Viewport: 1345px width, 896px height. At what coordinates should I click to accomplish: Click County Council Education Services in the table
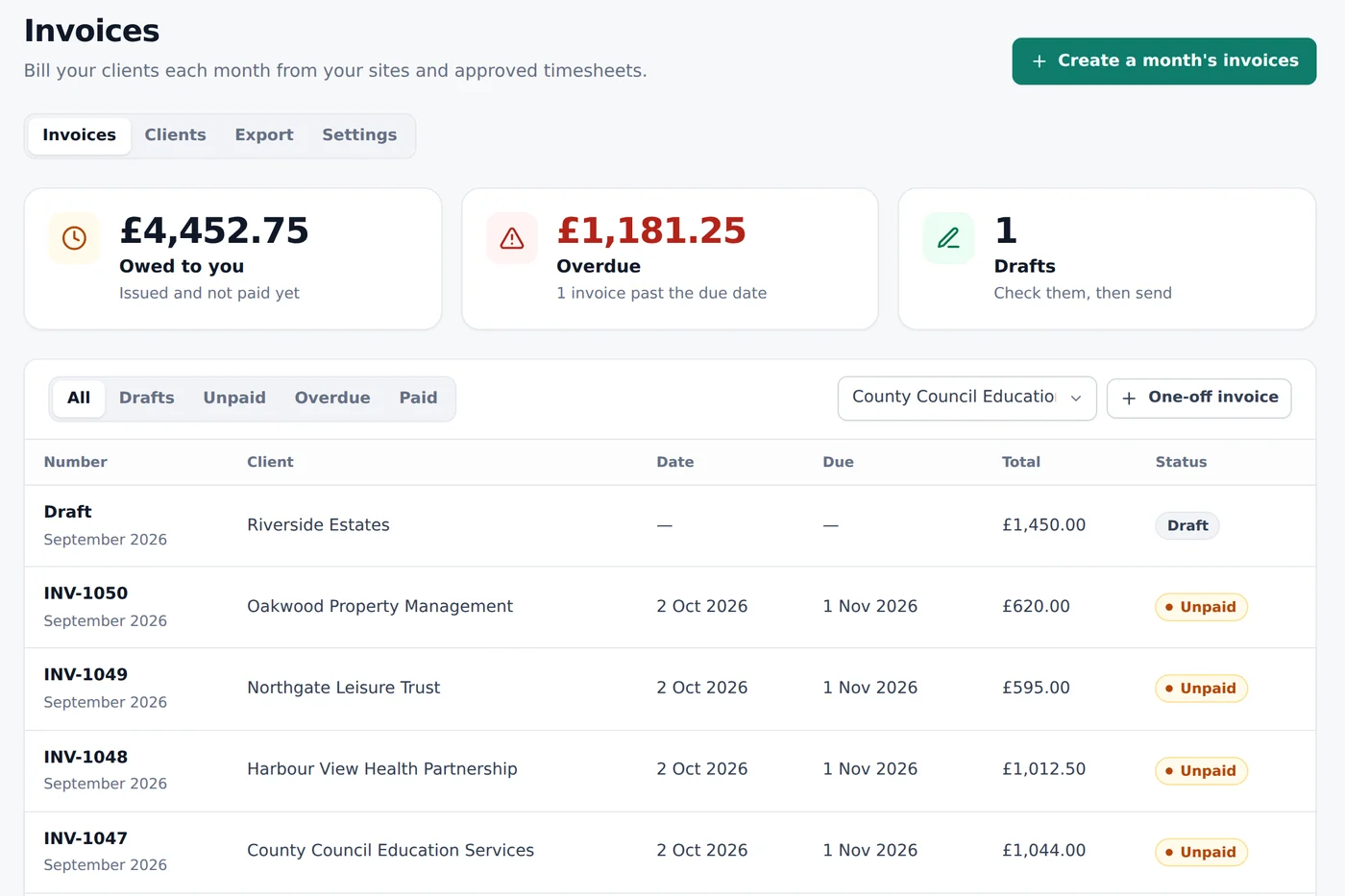(x=390, y=851)
